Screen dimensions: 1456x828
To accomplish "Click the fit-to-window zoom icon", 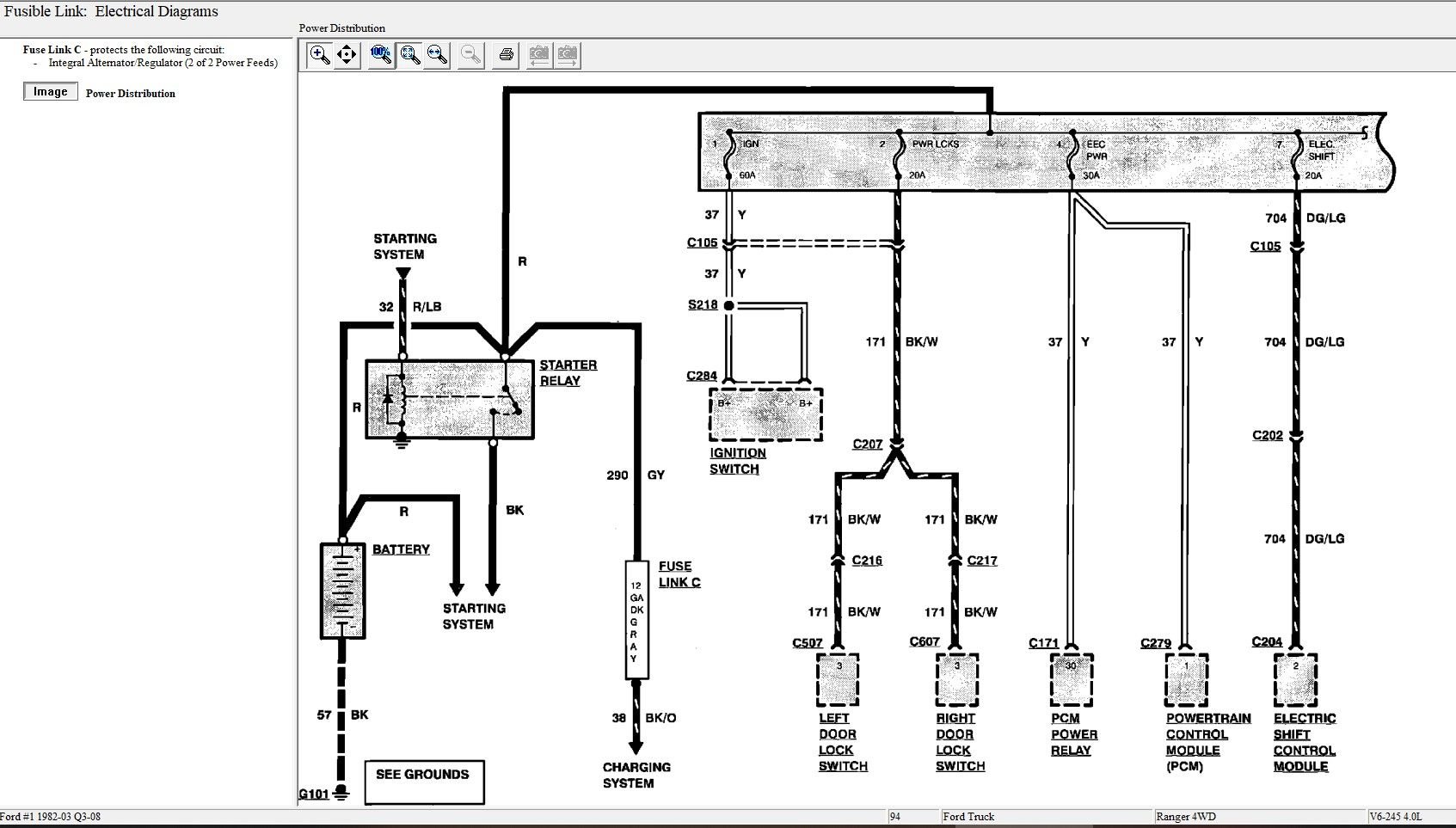I will click(x=409, y=55).
